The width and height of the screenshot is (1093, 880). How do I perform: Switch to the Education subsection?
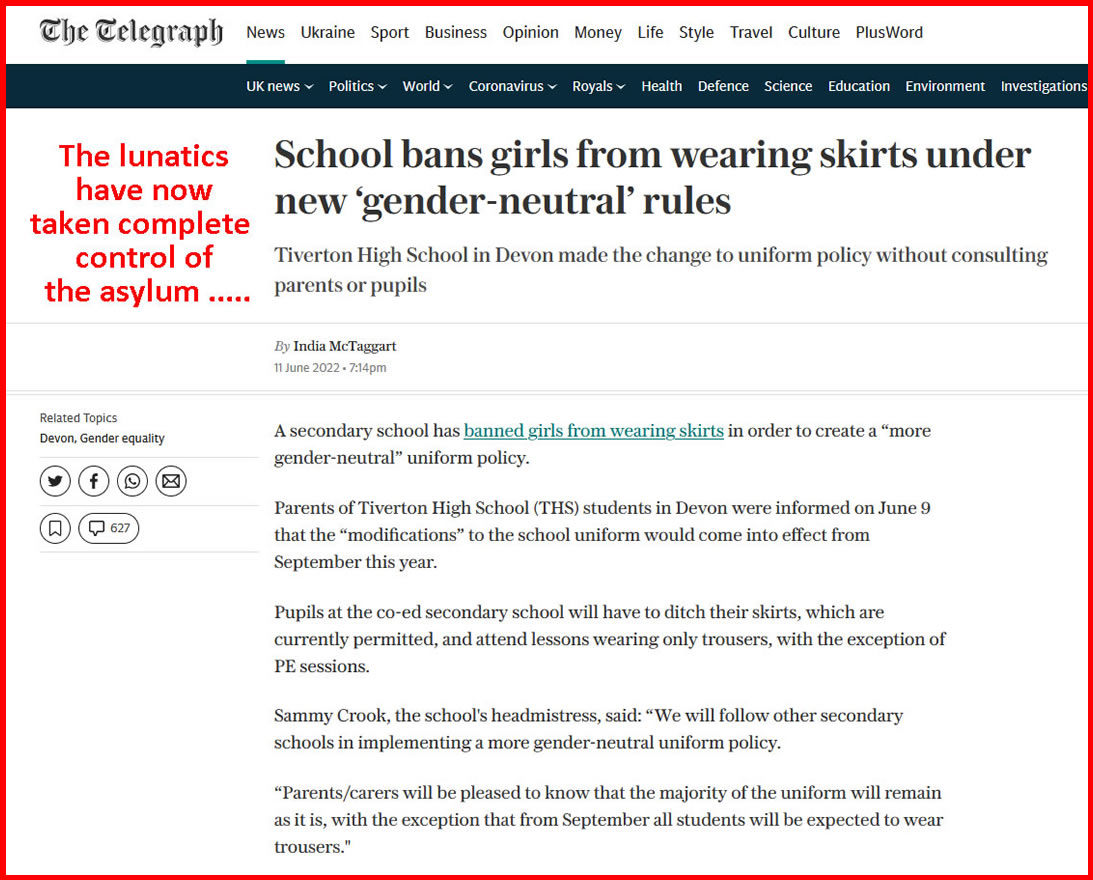(859, 86)
